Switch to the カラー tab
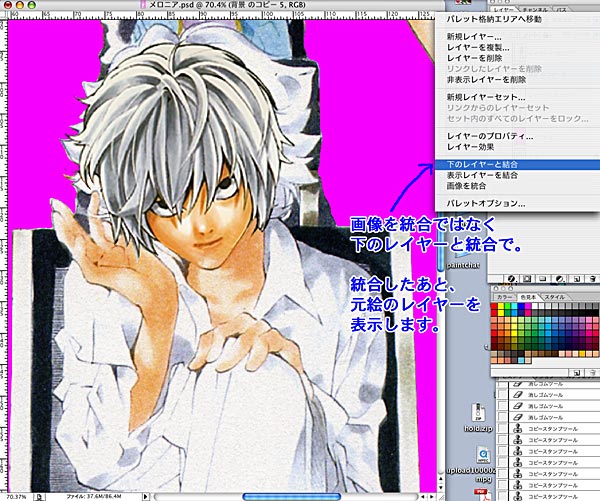Screen dimensions: 600x501 point(505,297)
